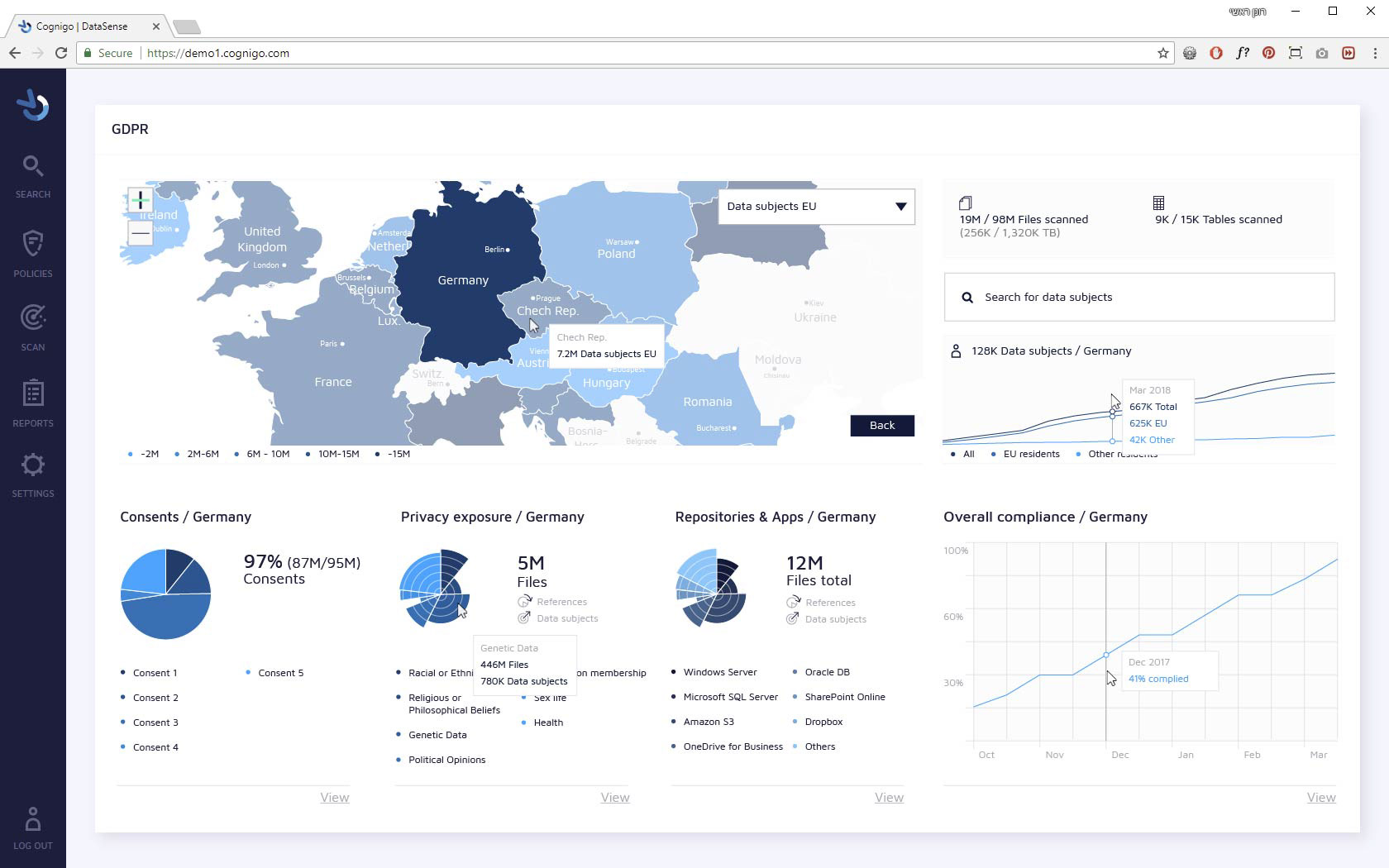Viewport: 1389px width, 868px height.
Task: Click the Pinterest extension icon
Action: click(x=1269, y=53)
